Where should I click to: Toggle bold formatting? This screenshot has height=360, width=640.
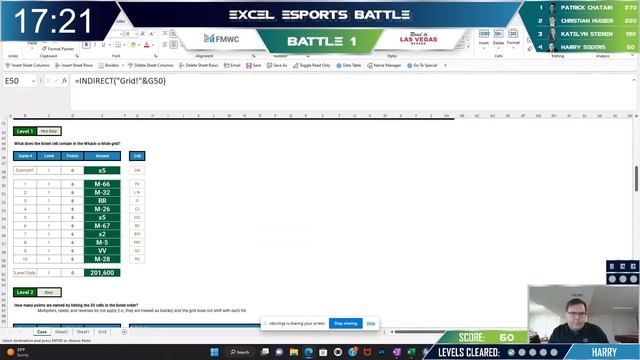point(86,45)
